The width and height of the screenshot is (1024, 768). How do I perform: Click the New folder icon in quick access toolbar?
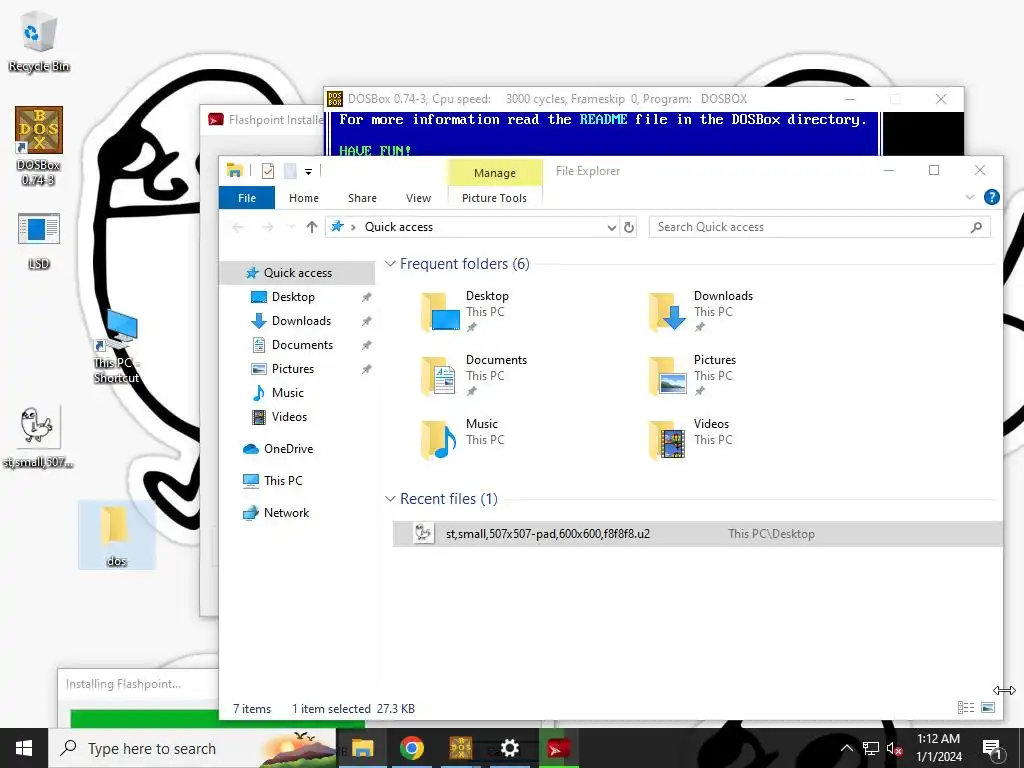point(290,171)
